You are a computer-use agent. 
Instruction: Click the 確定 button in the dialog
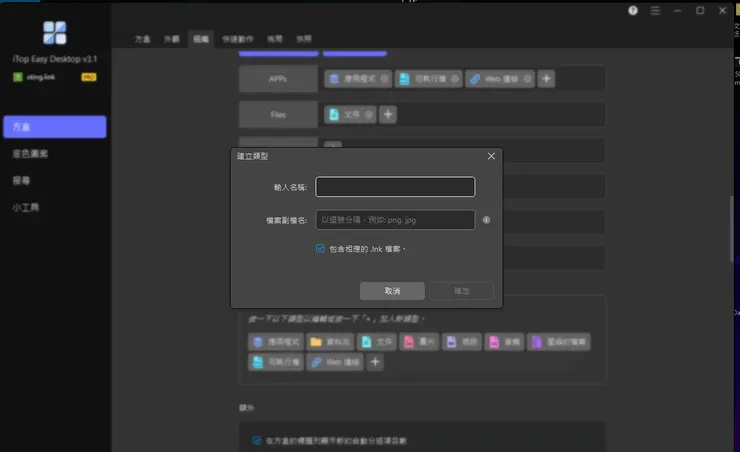pyautogui.click(x=462, y=291)
